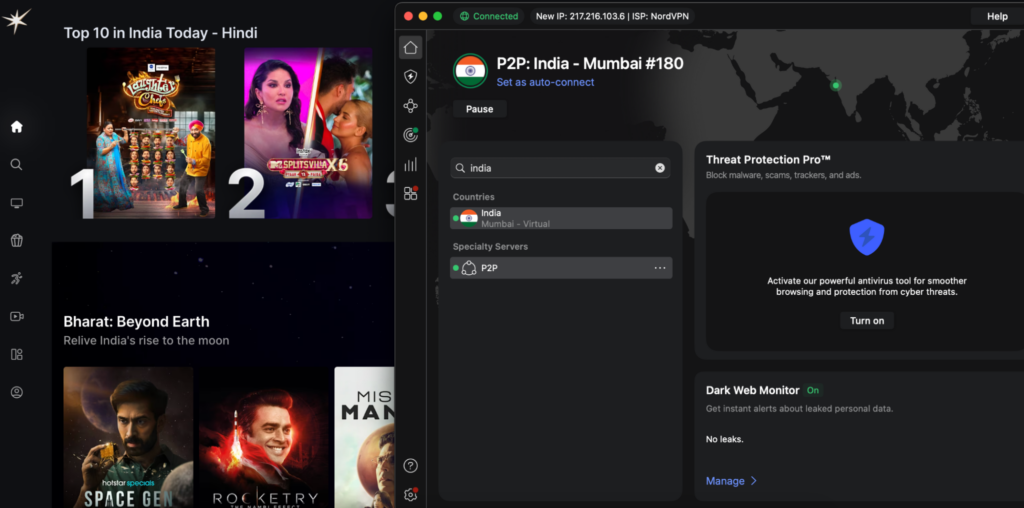Image resolution: width=1024 pixels, height=508 pixels.
Task: Click the blue Threat Protection shield graphic
Action: coord(867,238)
